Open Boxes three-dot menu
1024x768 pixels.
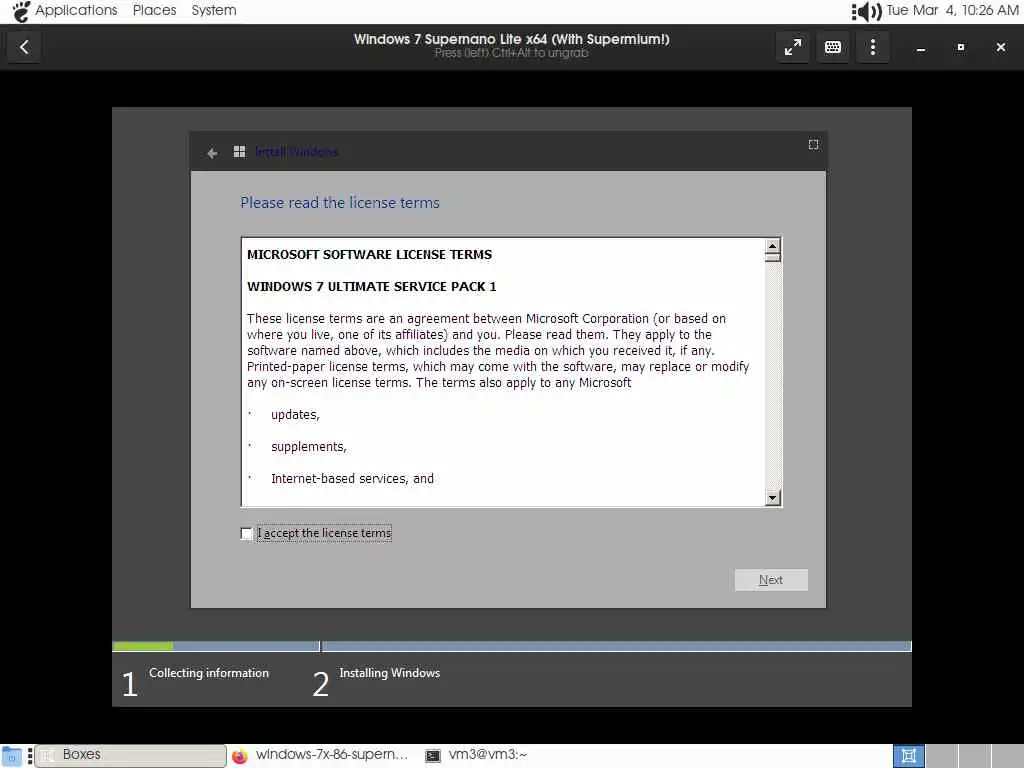click(x=872, y=47)
